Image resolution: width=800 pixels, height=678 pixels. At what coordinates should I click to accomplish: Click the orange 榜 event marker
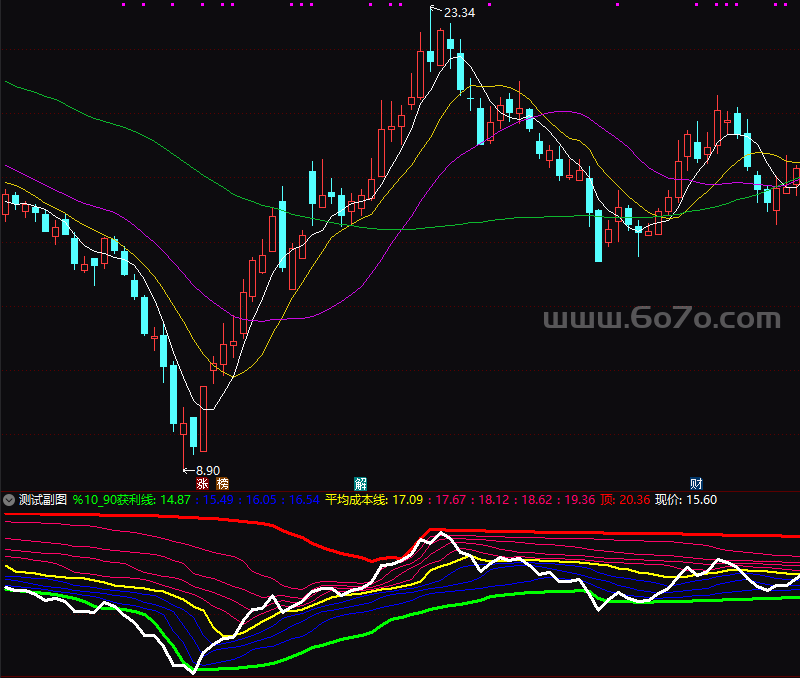222,484
